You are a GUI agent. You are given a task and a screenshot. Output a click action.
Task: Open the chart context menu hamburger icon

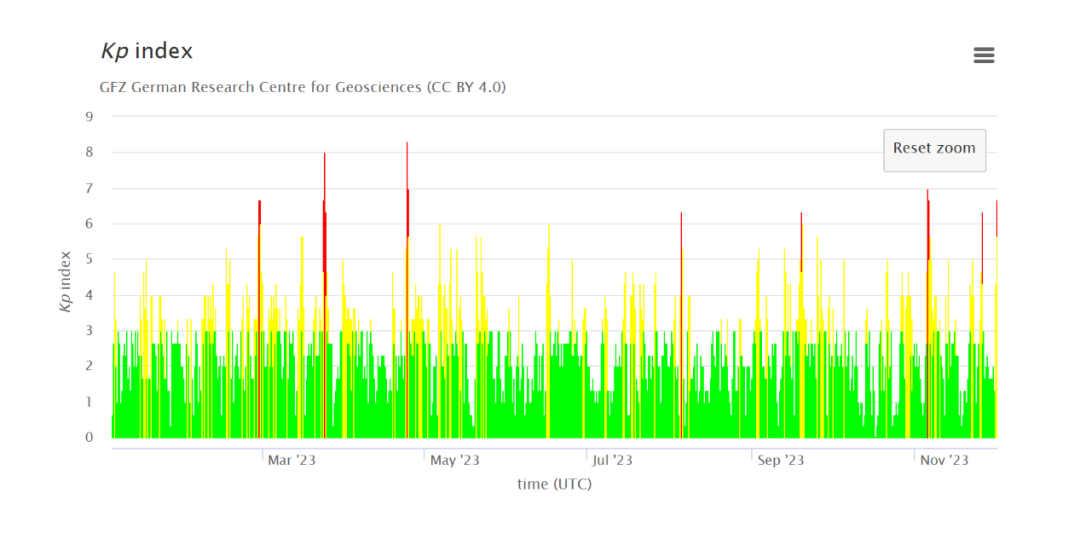click(984, 56)
